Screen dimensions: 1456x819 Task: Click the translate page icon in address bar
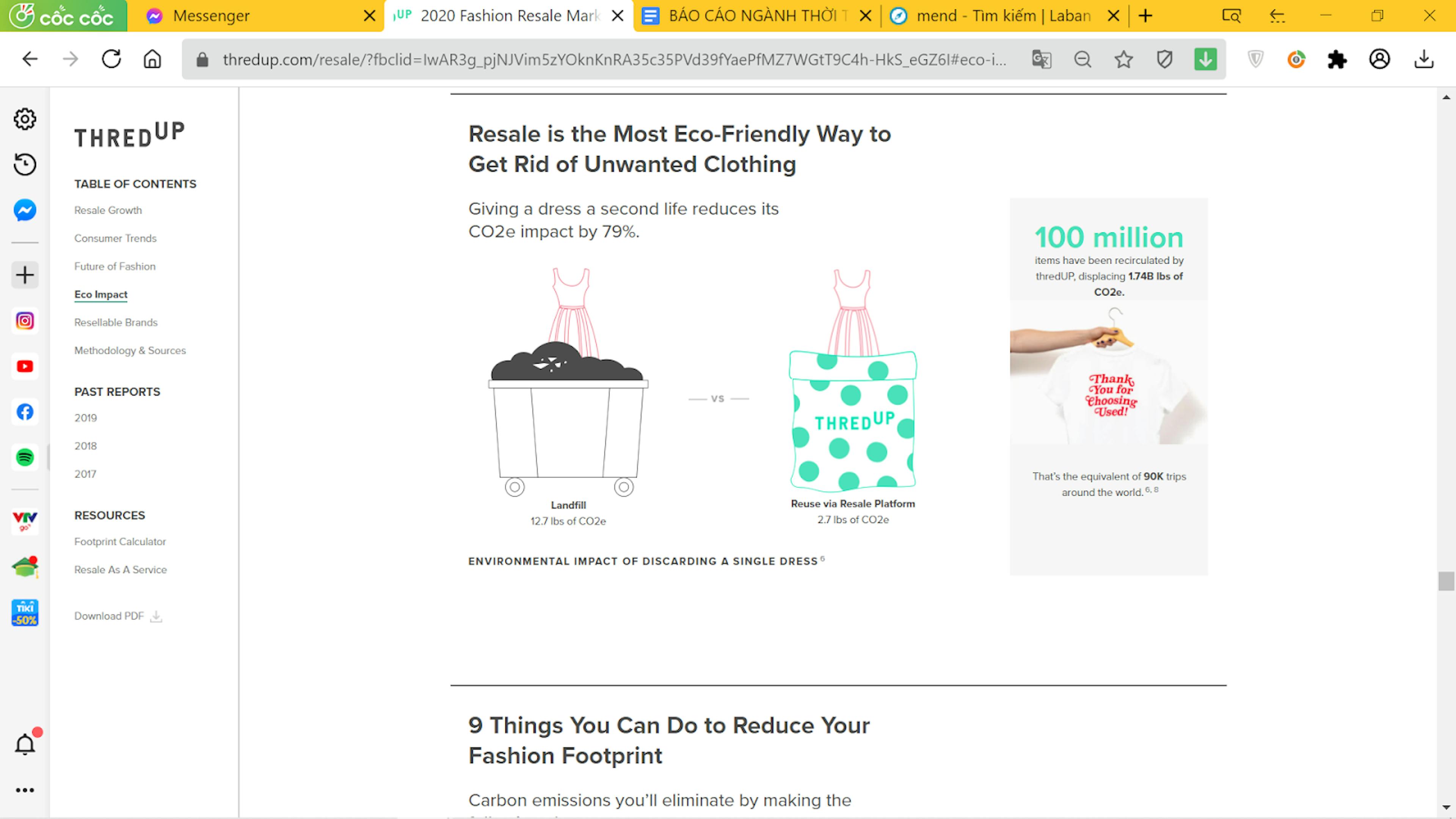(x=1041, y=60)
